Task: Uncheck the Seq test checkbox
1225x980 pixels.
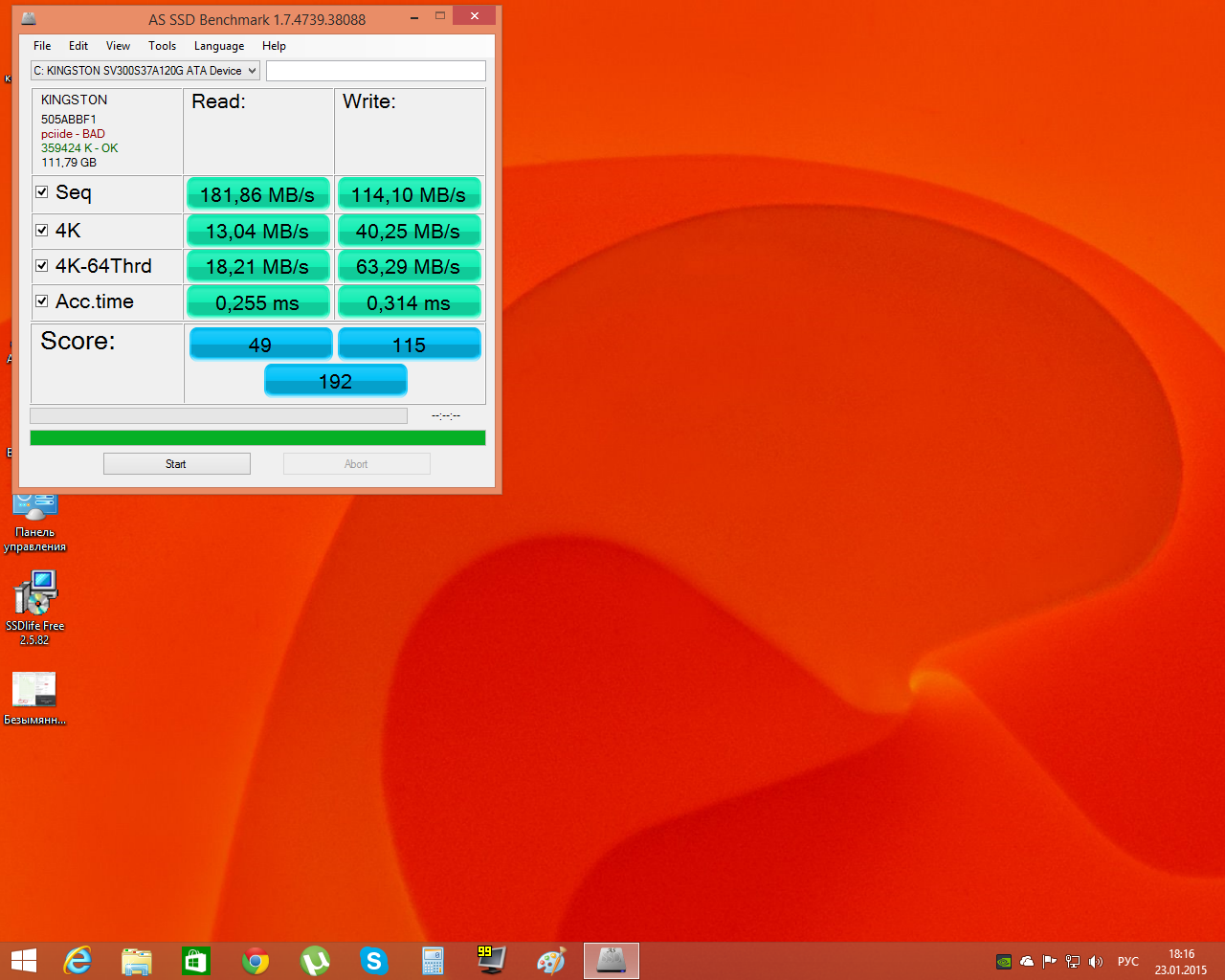Action: point(42,192)
